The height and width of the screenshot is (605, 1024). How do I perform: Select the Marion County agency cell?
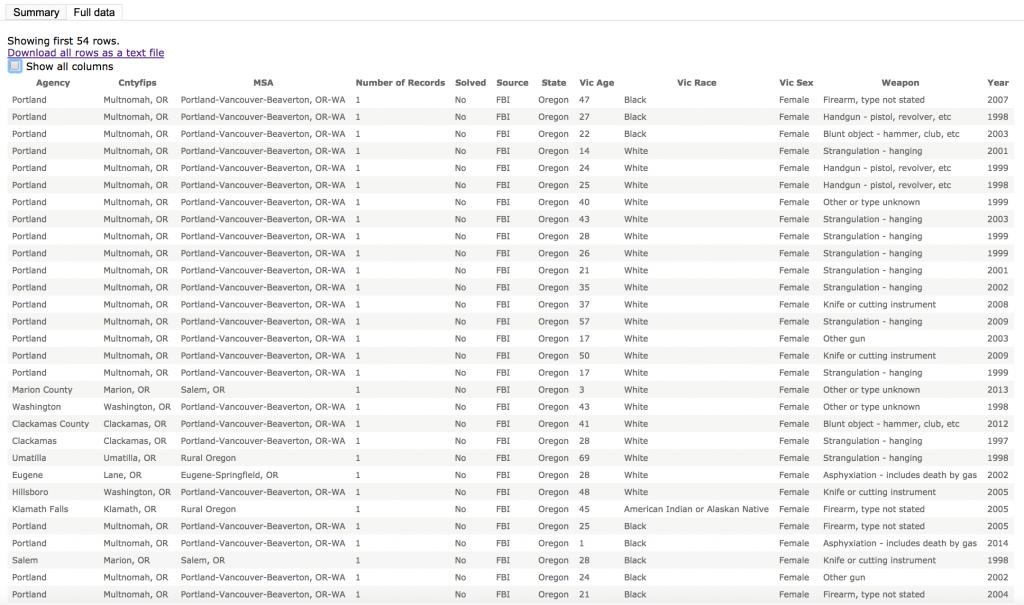[42, 390]
